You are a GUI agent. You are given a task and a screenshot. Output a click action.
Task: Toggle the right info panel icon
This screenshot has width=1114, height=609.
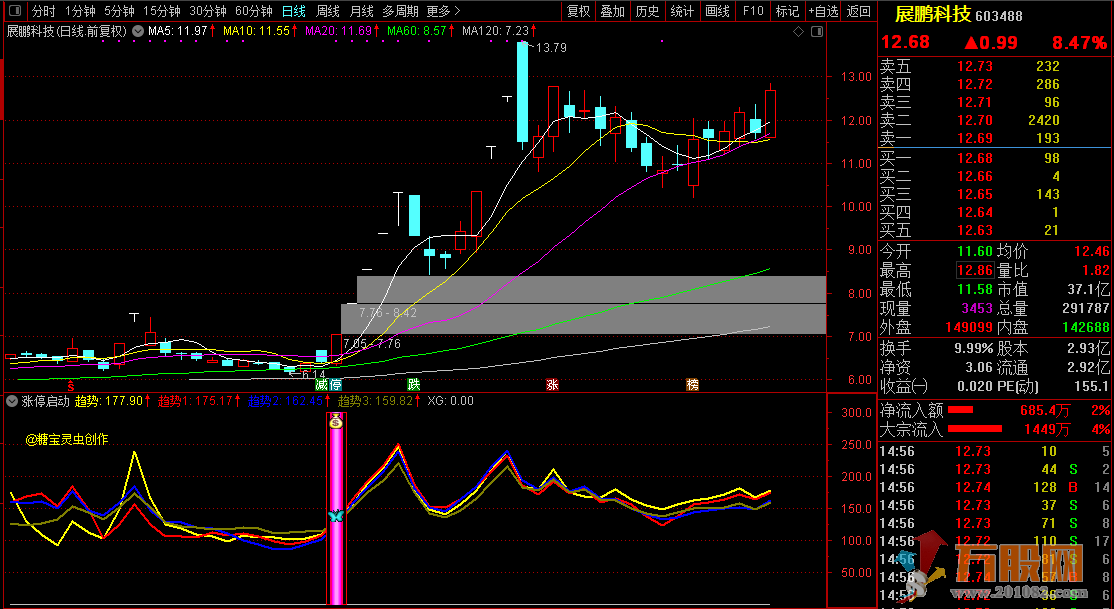click(x=817, y=31)
